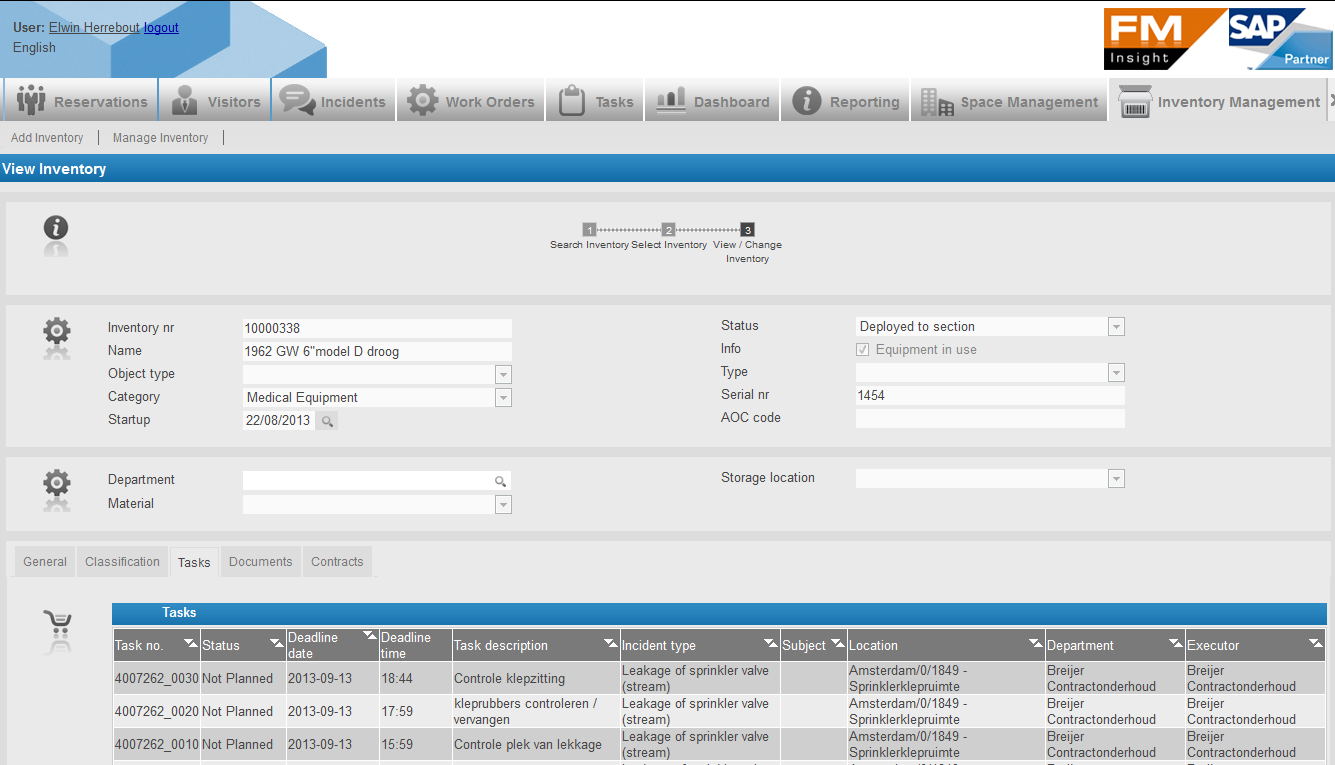This screenshot has height=765, width=1335.
Task: Expand the Status dropdown
Action: 1116,327
